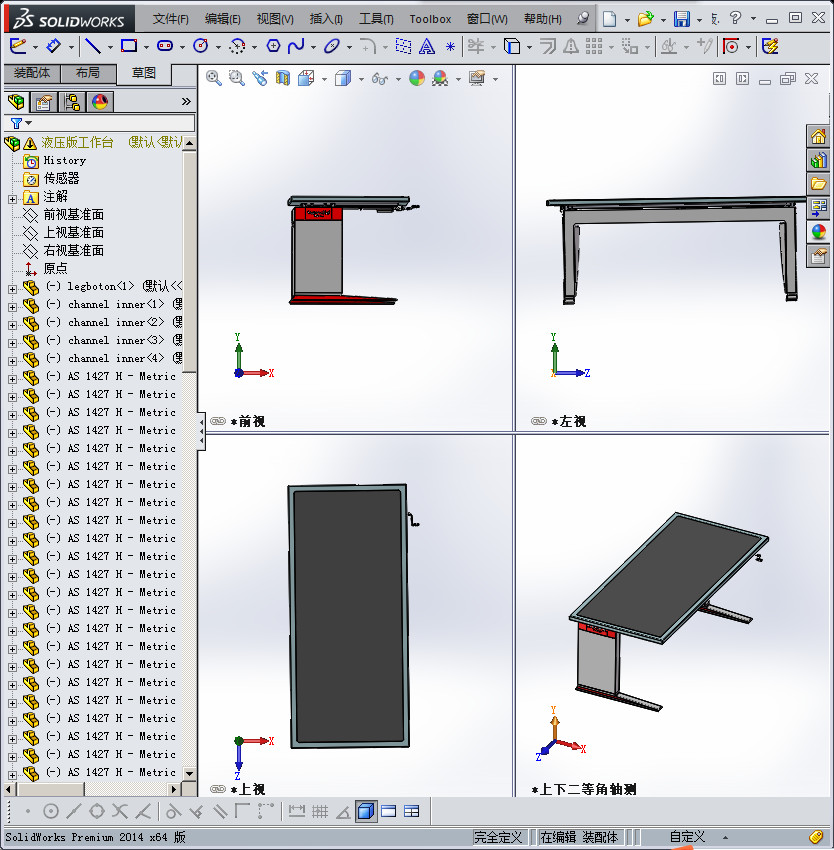This screenshot has height=850, width=834.
Task: Click the Save icon in title toolbar
Action: (682, 19)
